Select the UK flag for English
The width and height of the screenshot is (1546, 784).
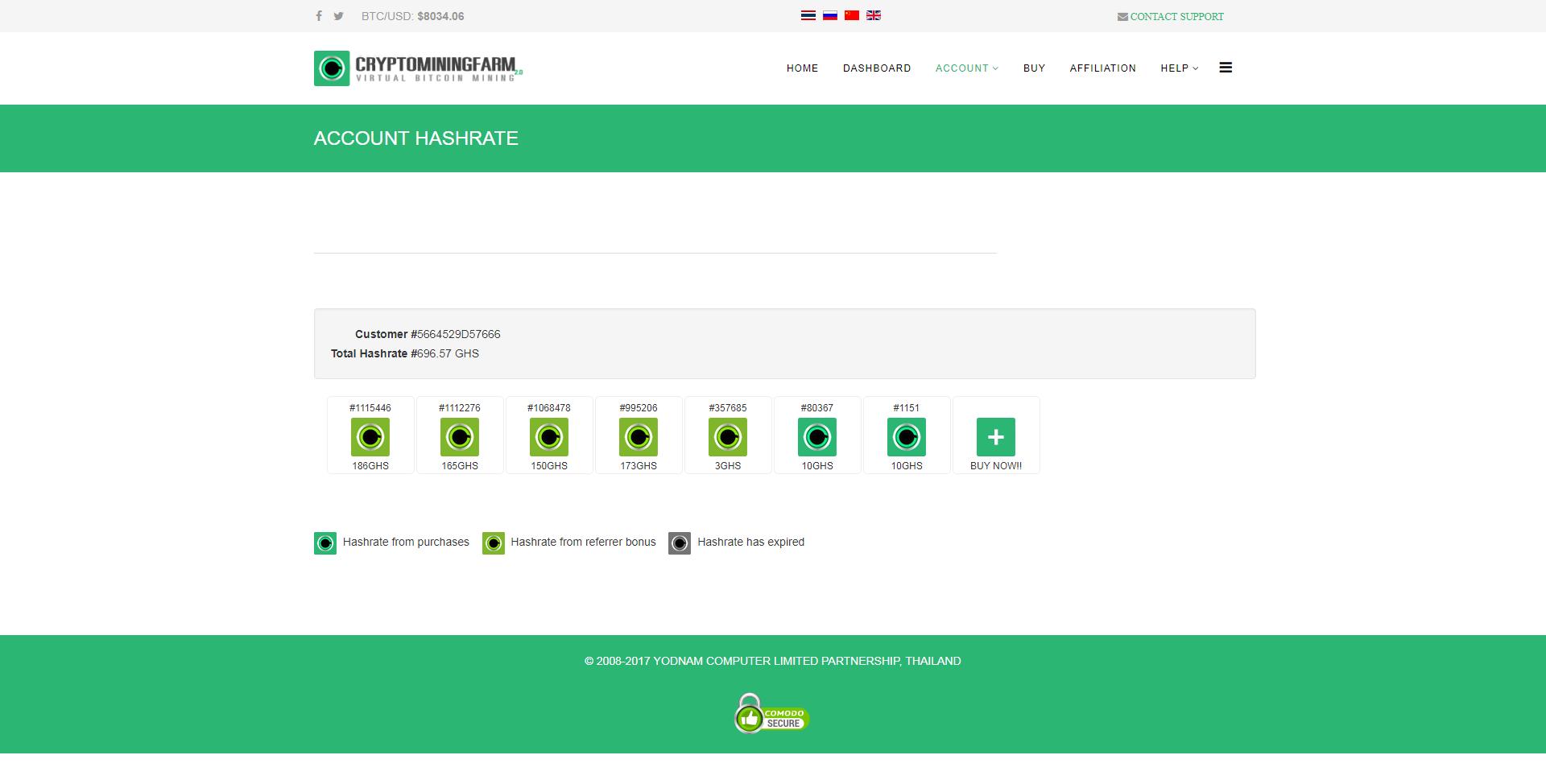coord(874,15)
